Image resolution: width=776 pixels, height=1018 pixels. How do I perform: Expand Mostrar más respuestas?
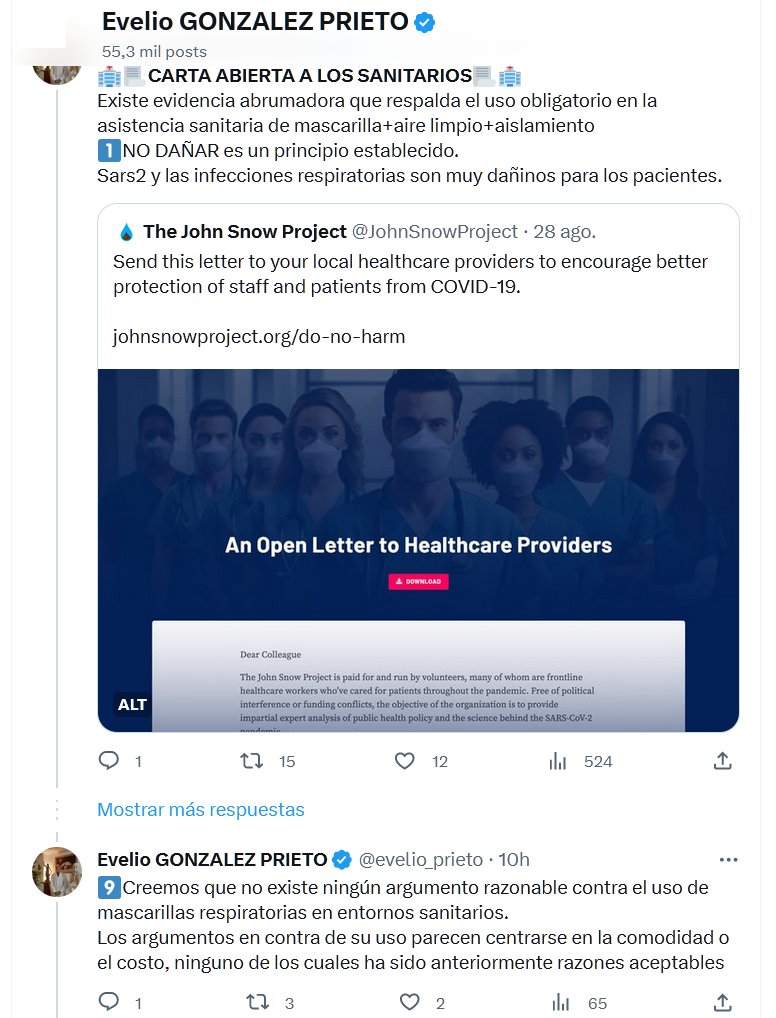pyautogui.click(x=200, y=809)
